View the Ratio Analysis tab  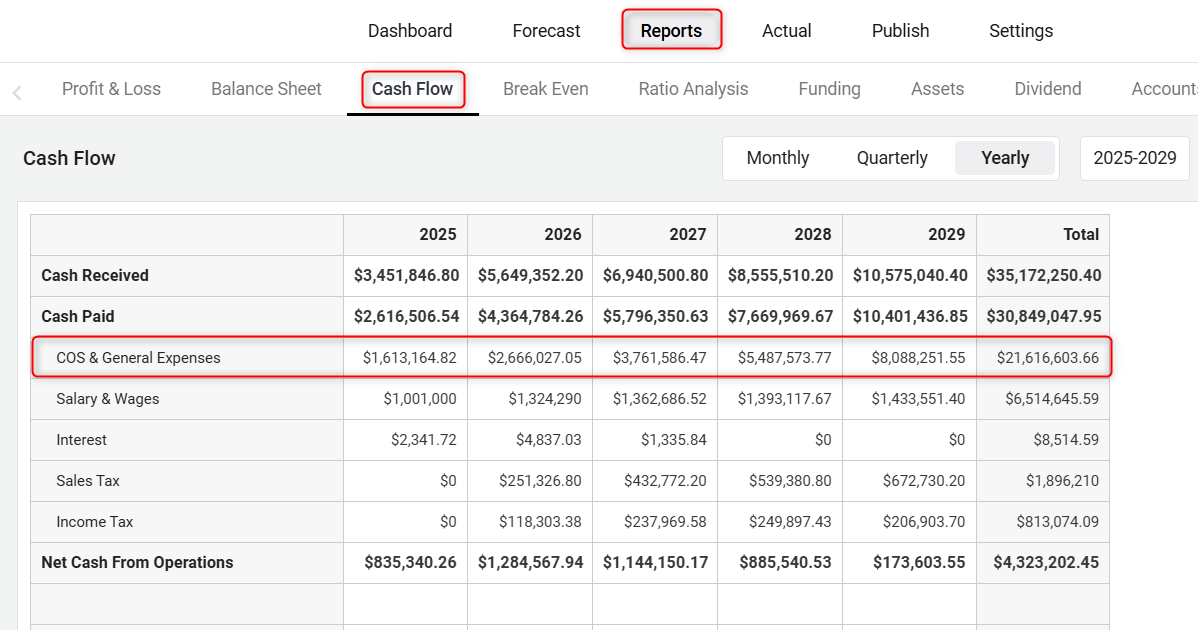[693, 89]
